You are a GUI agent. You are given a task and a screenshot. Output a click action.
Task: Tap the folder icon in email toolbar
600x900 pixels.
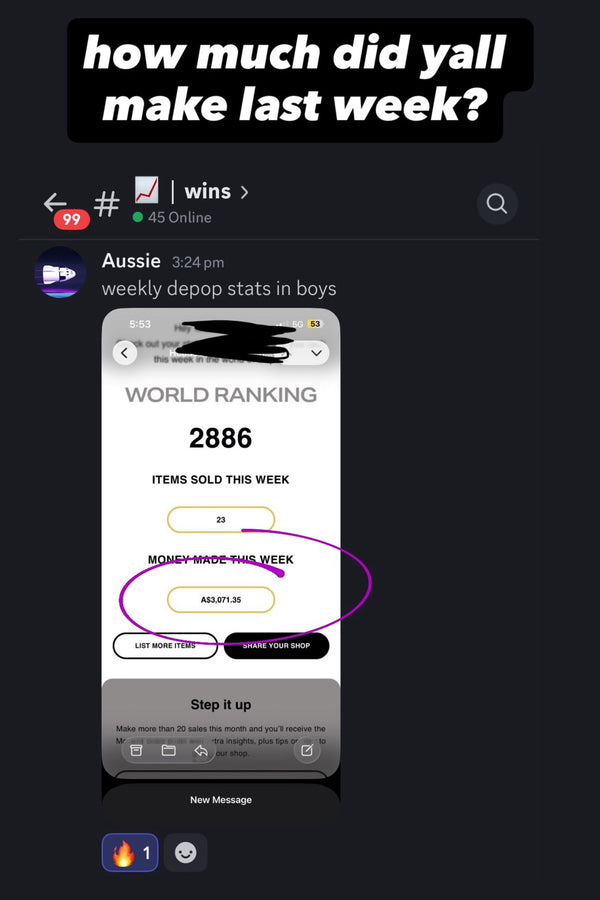pyautogui.click(x=169, y=750)
